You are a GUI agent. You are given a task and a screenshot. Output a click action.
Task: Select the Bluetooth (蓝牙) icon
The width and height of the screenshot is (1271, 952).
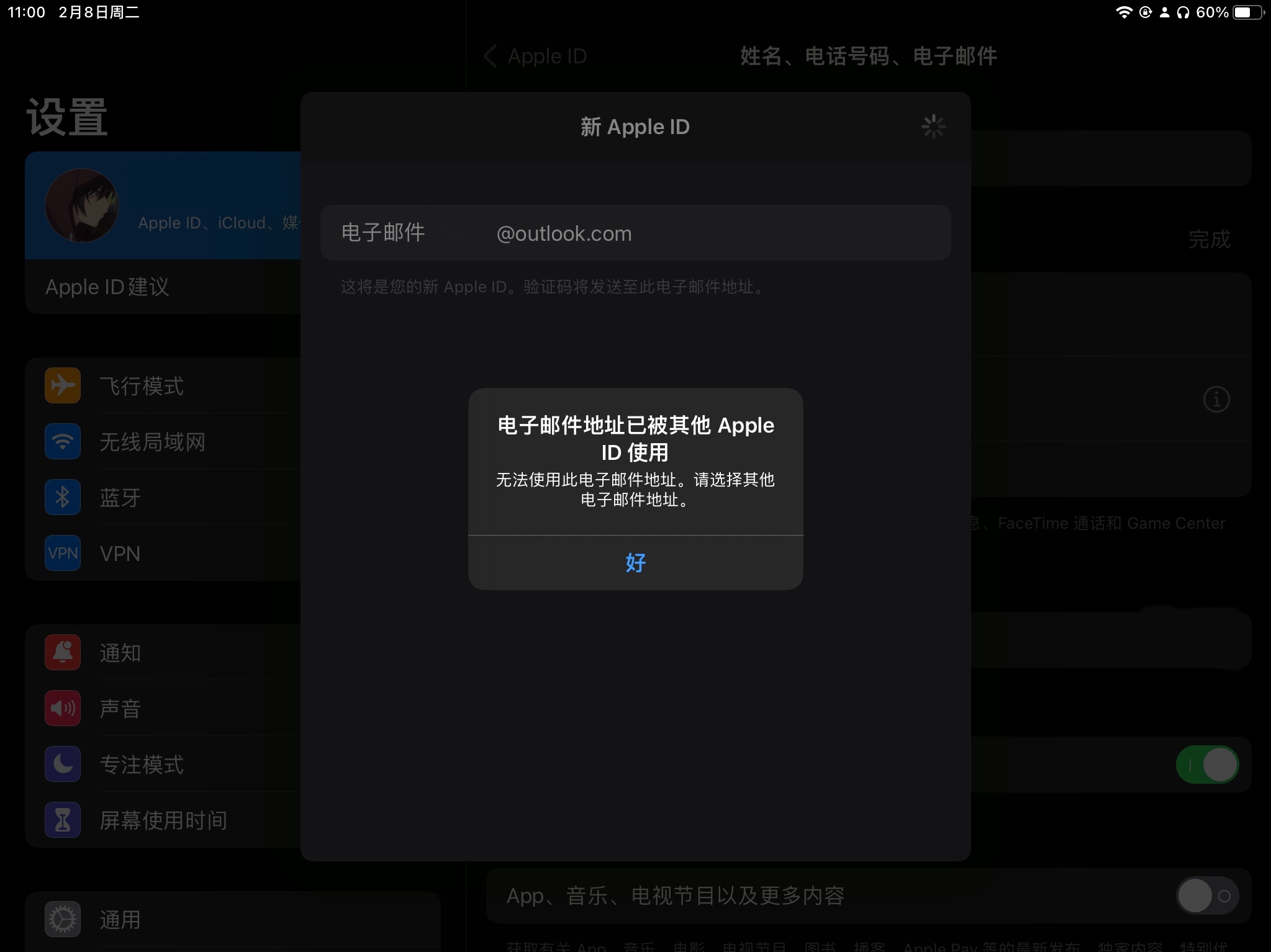[x=63, y=497]
